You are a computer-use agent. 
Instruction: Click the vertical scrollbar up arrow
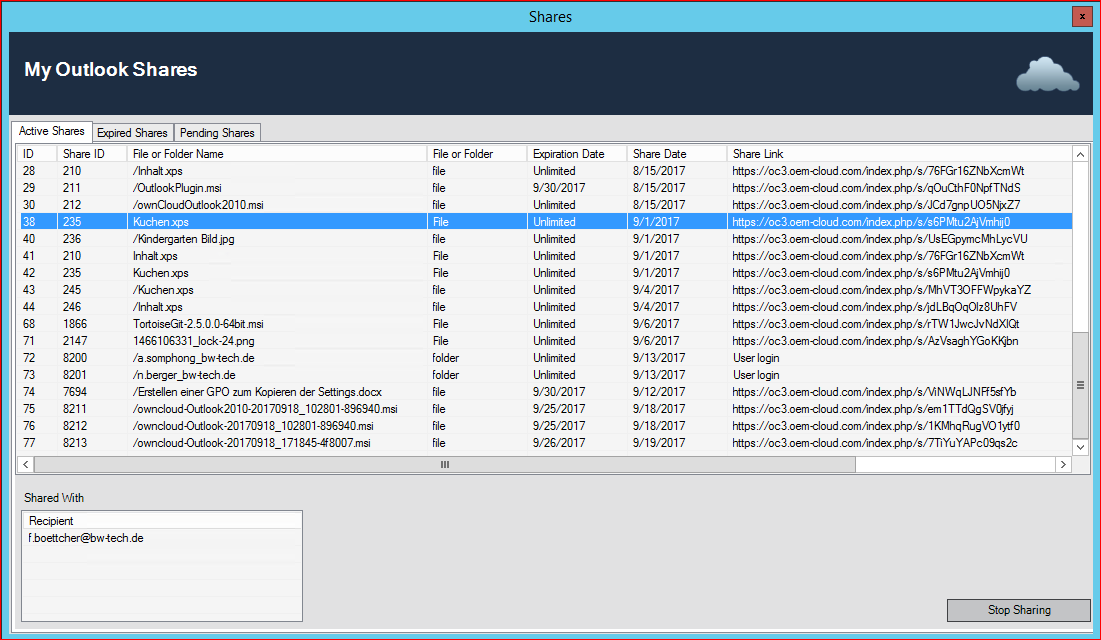1080,155
